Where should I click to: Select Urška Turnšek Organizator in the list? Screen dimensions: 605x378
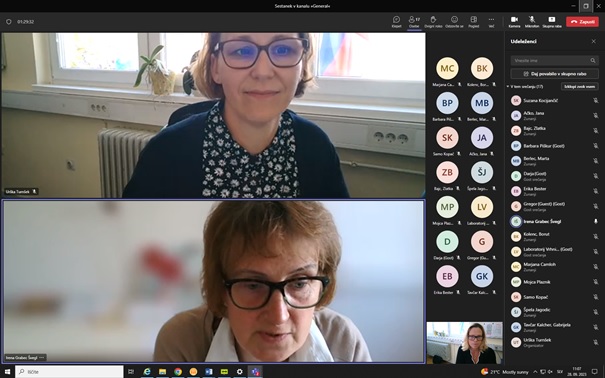pos(554,342)
